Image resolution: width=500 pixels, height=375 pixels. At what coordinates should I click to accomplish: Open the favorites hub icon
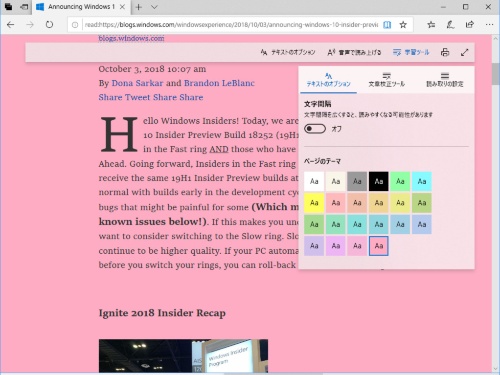[431, 25]
